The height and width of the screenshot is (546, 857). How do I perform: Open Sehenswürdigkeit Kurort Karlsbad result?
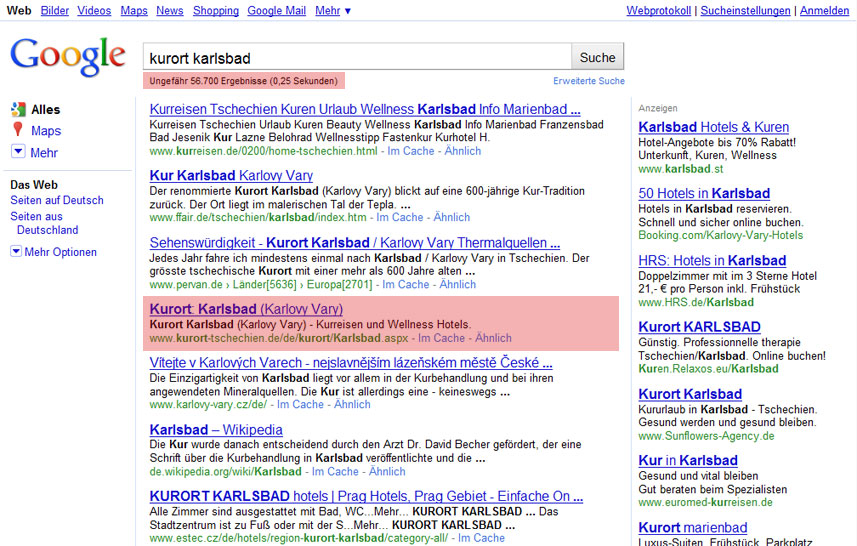pyautogui.click(x=355, y=243)
